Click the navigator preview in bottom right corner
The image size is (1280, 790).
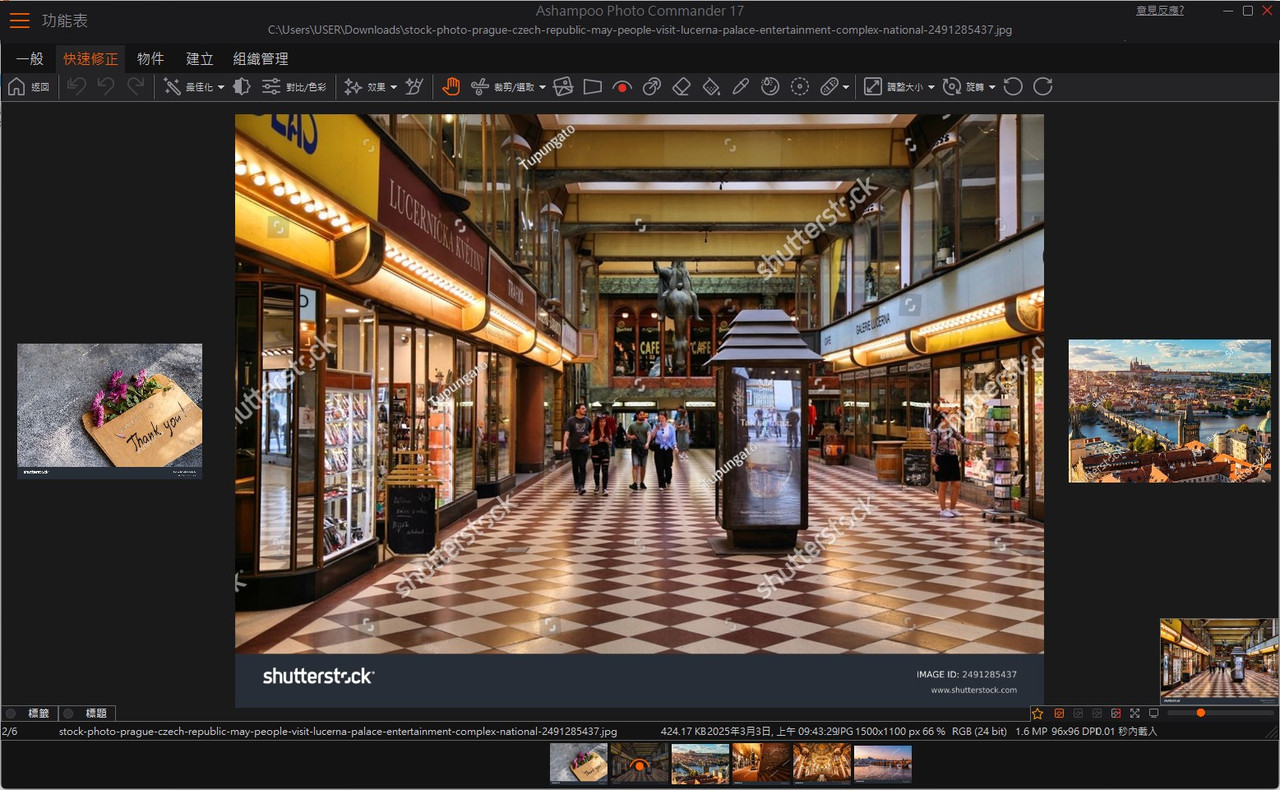[x=1219, y=662]
